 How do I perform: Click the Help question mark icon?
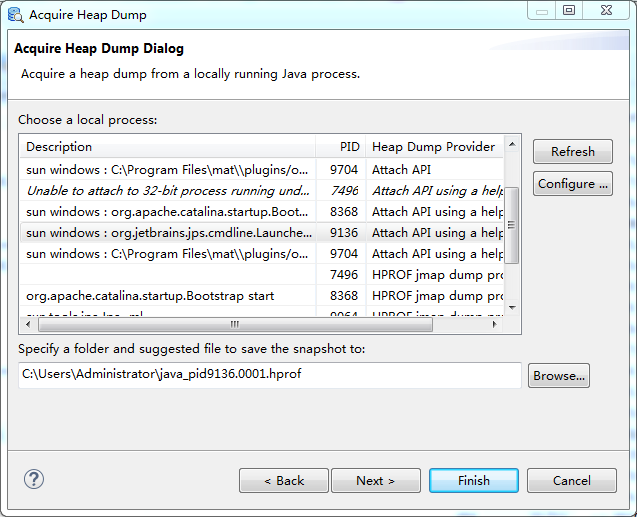point(34,480)
